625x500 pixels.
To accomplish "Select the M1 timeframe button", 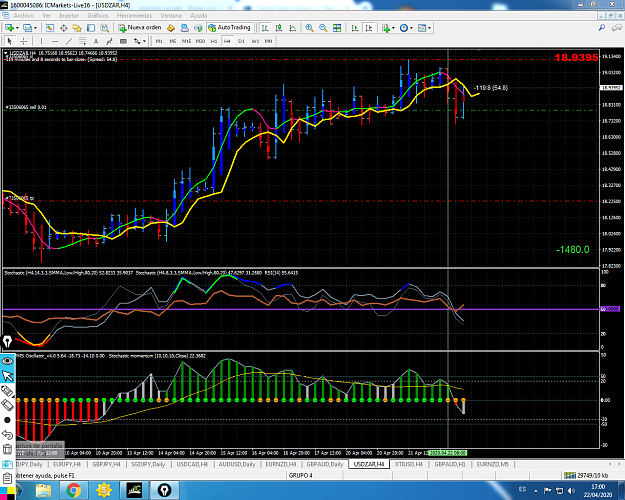I will (x=159, y=41).
